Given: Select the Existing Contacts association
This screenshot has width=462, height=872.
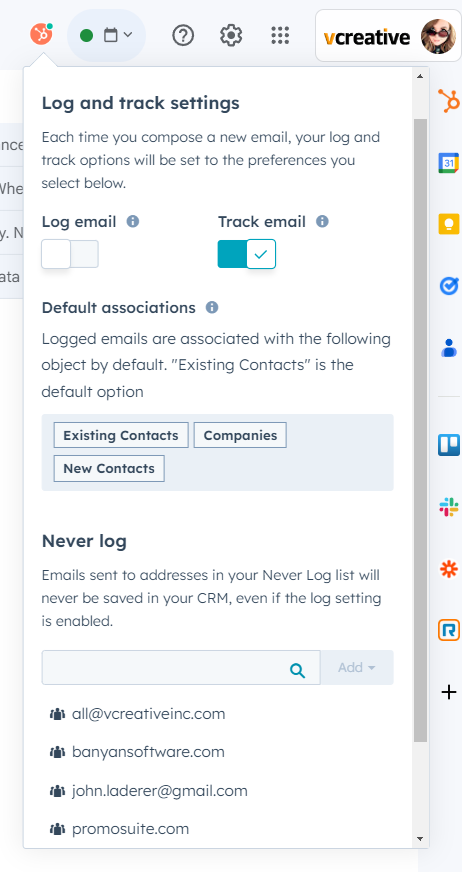Looking at the screenshot, I should click(121, 435).
